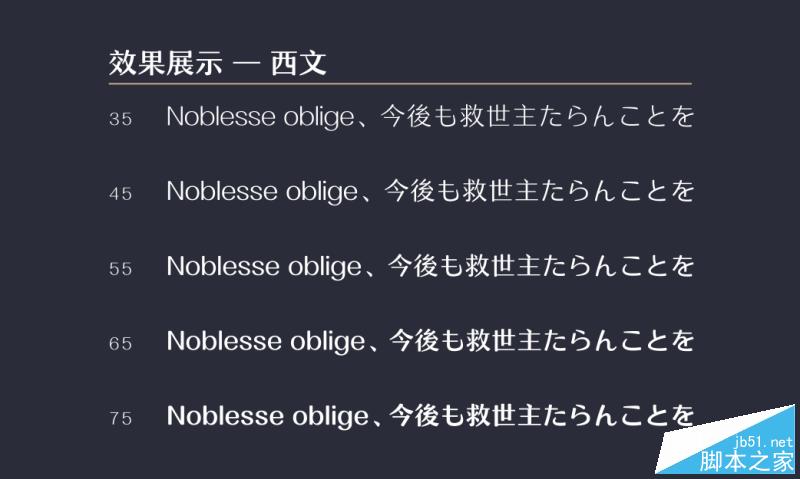Screen dimensions: 800x479
Task: Select the weight label 55
Action: pyautogui.click(x=120, y=269)
